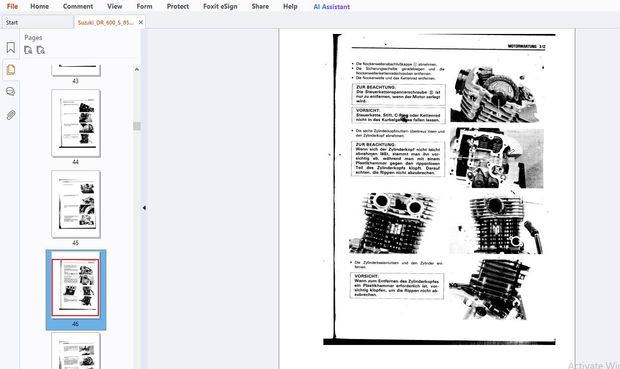Click the Share tab
Screen dimensions: 620x369
[x=260, y=6]
